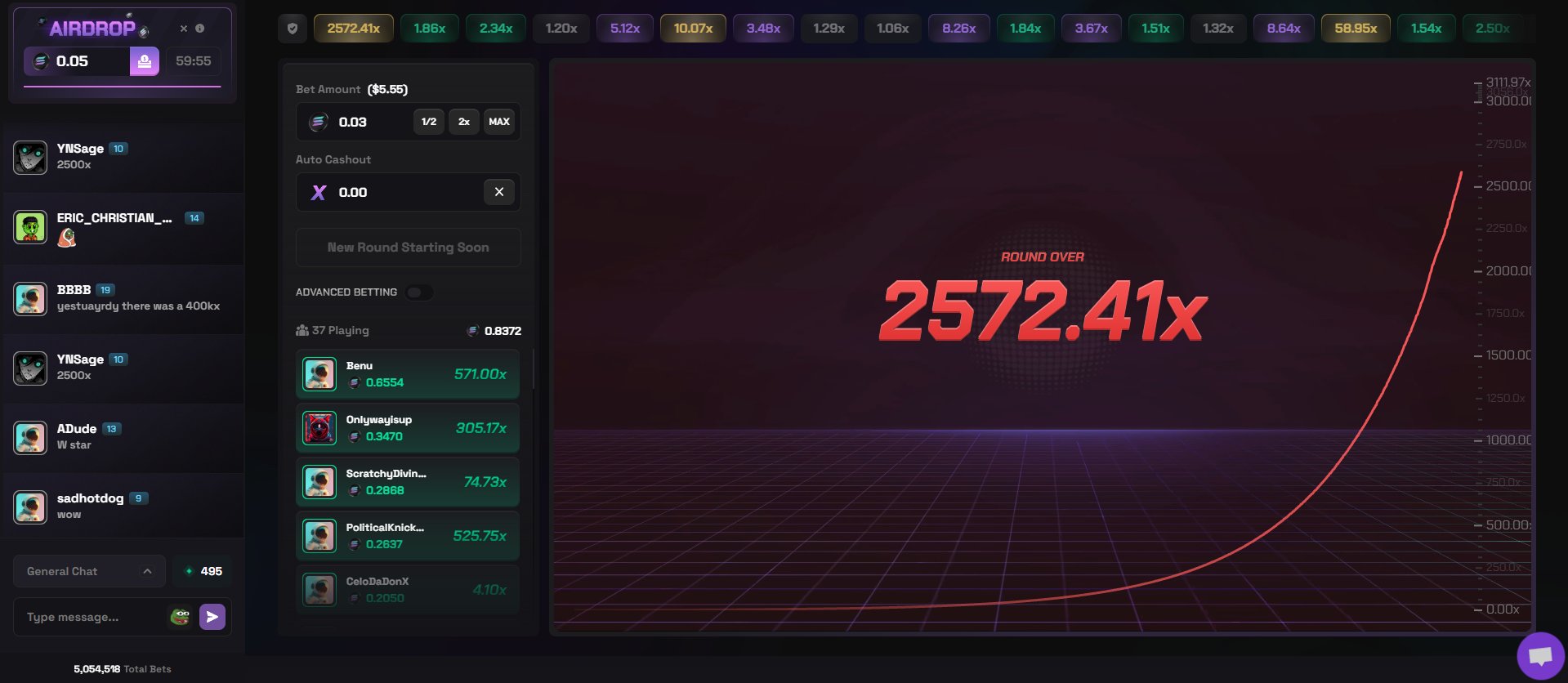Double the bet with 2x button
1568x683 pixels.
point(464,122)
